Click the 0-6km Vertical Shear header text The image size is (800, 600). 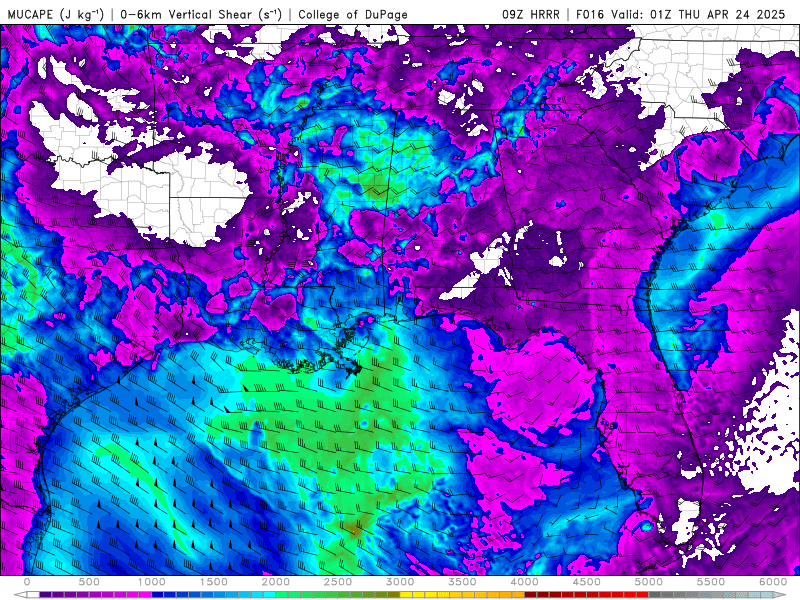(201, 14)
